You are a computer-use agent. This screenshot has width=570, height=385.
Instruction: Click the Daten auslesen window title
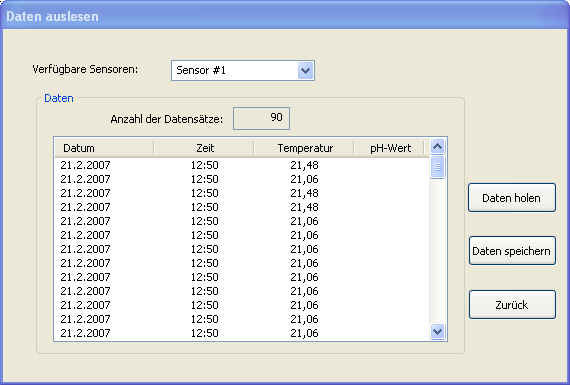[x=52, y=17]
